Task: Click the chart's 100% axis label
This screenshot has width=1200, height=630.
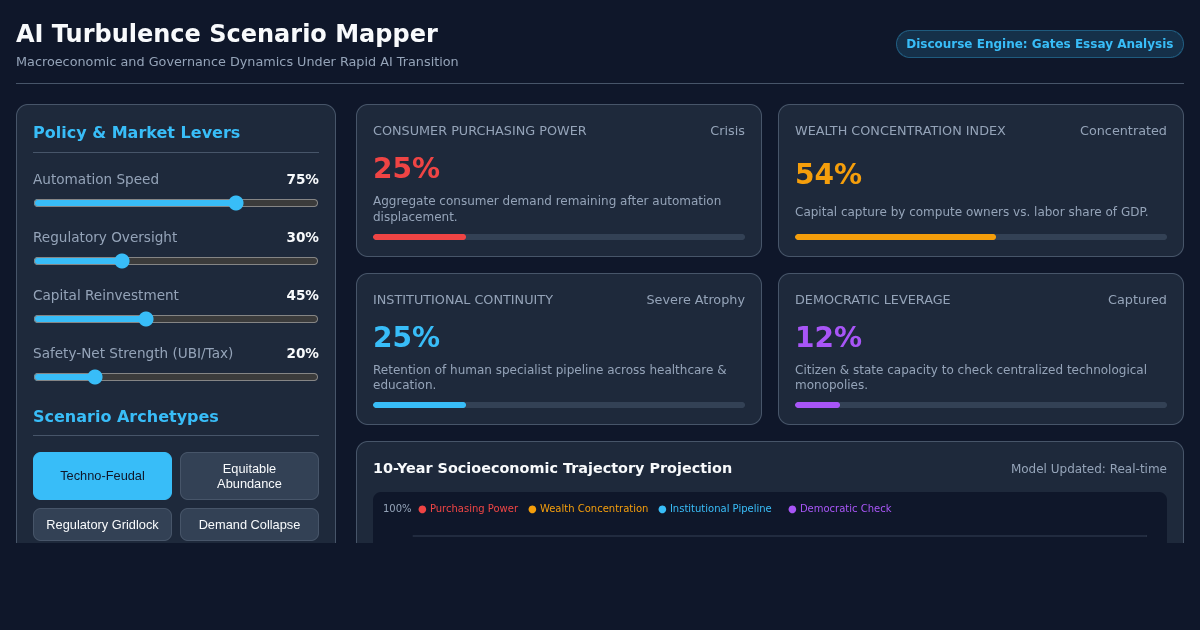Action: (397, 509)
